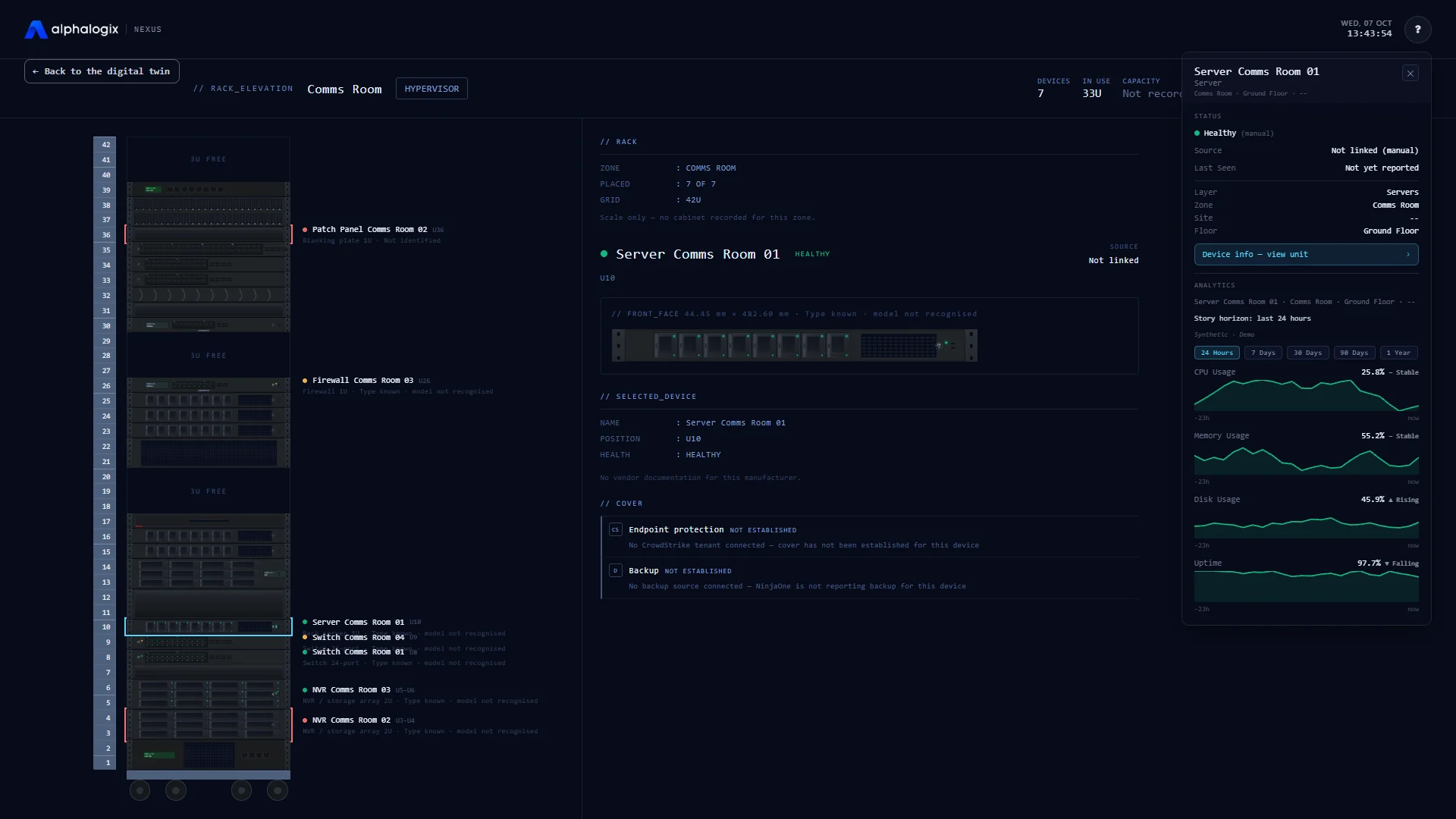Viewport: 1456px width, 819px height.
Task: Select Switch Comms Room 04 label
Action: (358, 638)
